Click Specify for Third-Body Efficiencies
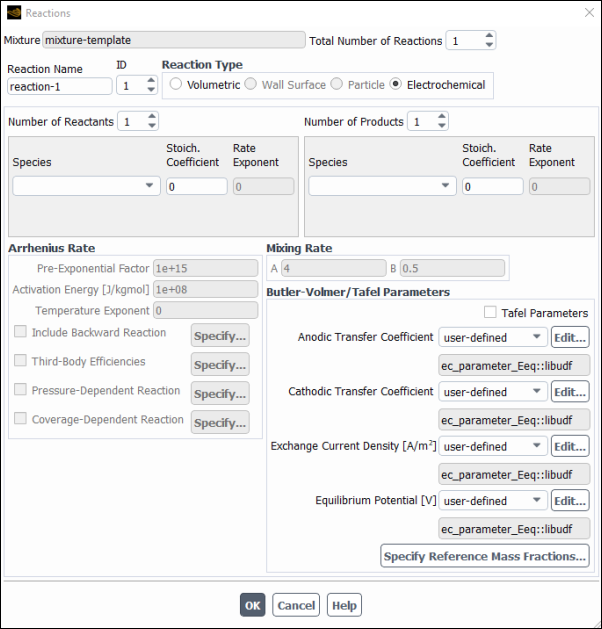 220,364
